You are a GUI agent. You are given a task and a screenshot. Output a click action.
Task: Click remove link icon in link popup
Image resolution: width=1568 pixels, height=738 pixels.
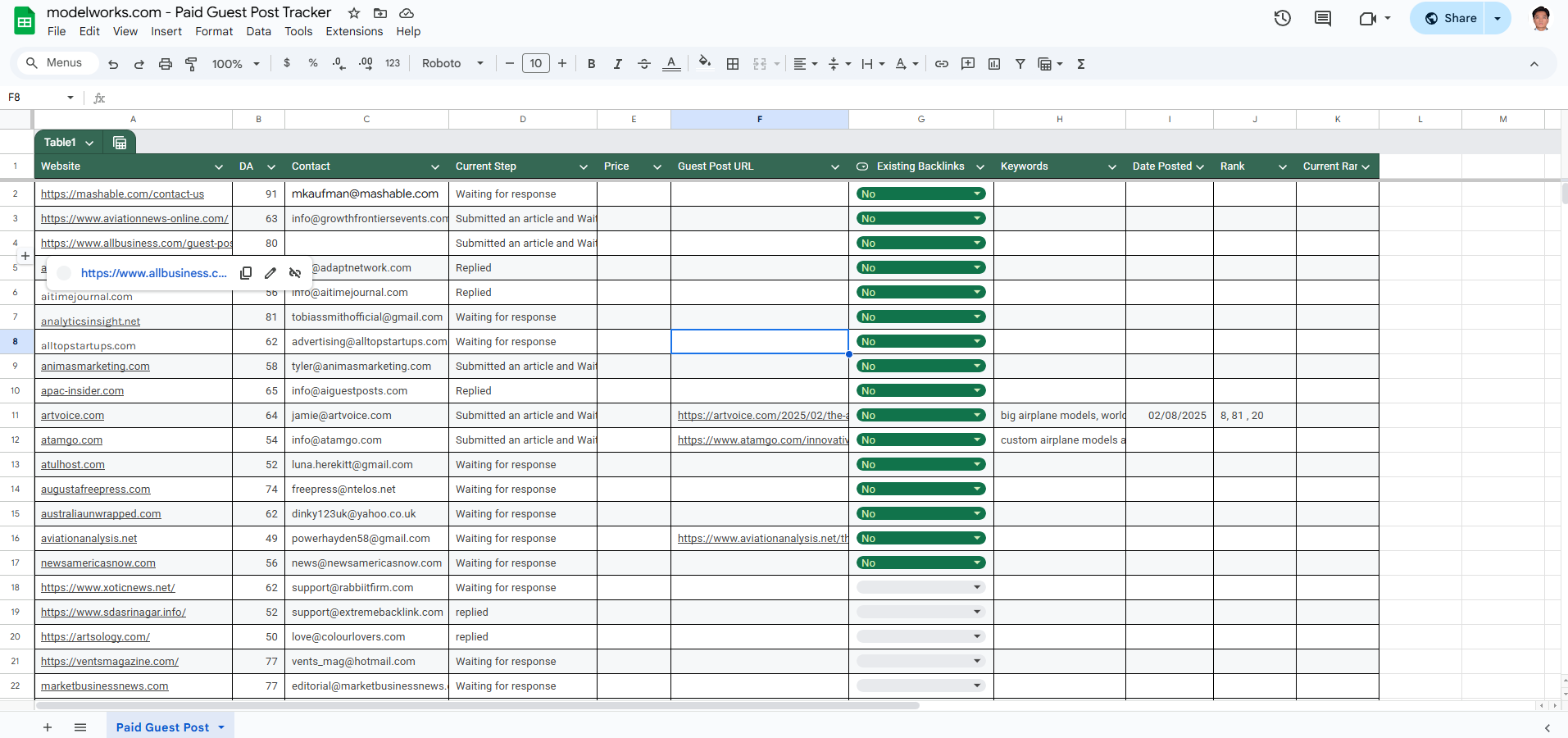(x=295, y=273)
